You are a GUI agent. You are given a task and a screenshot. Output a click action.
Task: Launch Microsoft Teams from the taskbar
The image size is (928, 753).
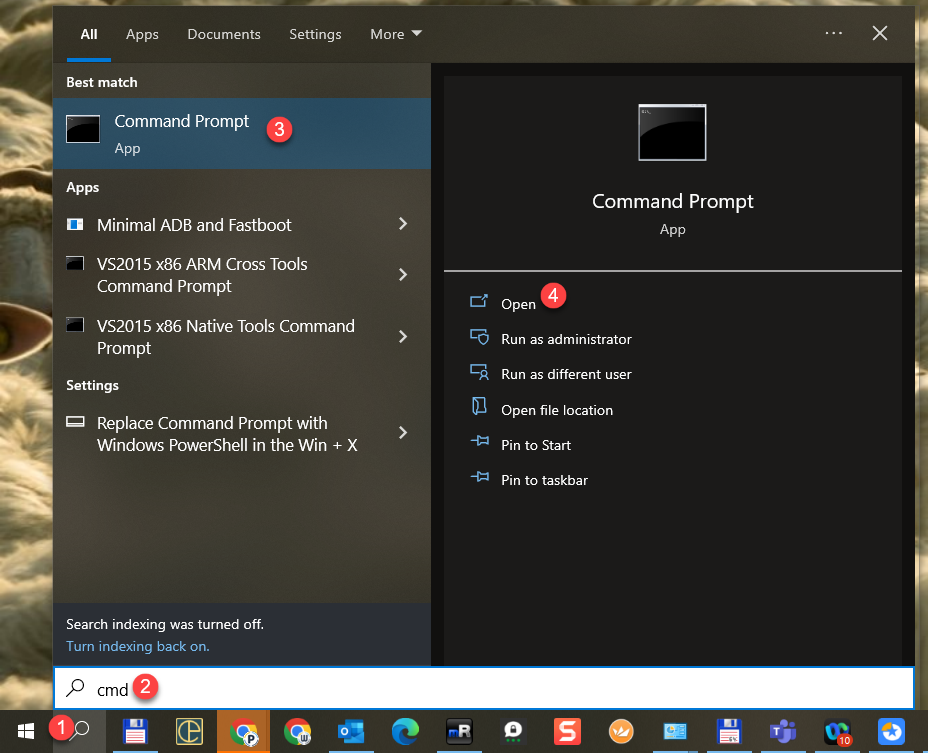(781, 731)
